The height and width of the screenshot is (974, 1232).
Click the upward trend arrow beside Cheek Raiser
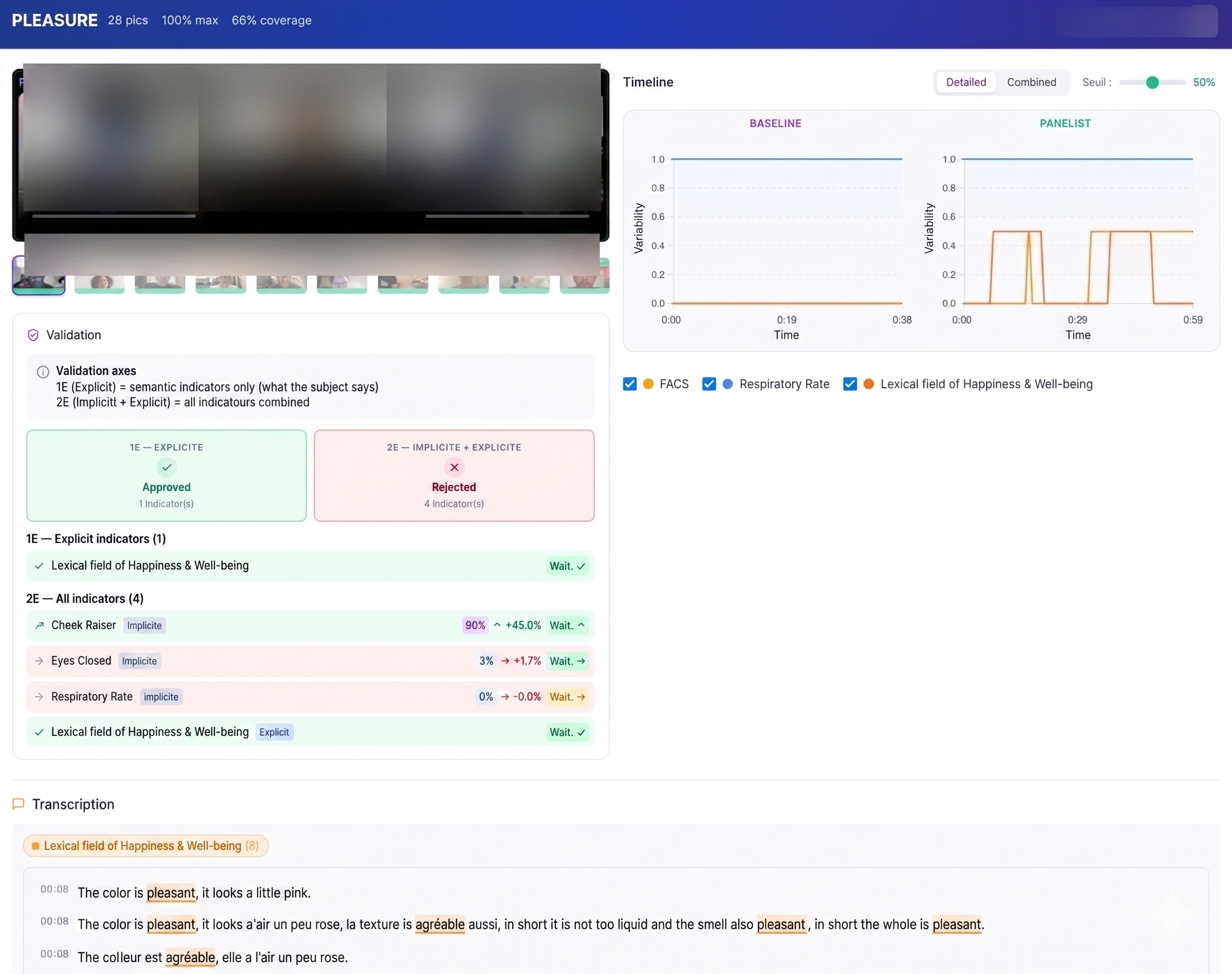(x=40, y=625)
